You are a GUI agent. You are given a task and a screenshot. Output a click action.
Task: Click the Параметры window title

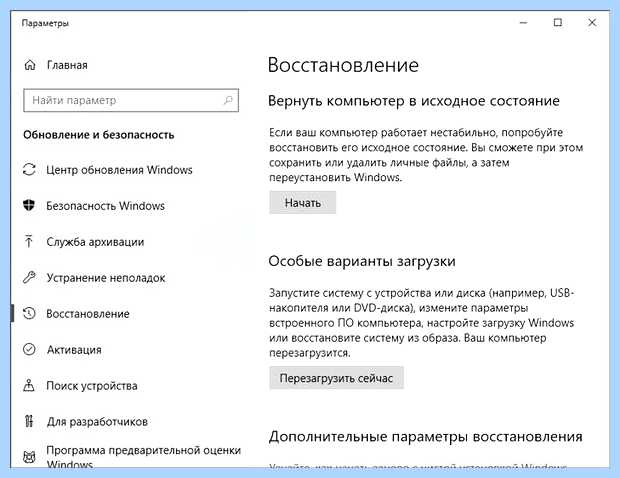pyautogui.click(x=45, y=23)
